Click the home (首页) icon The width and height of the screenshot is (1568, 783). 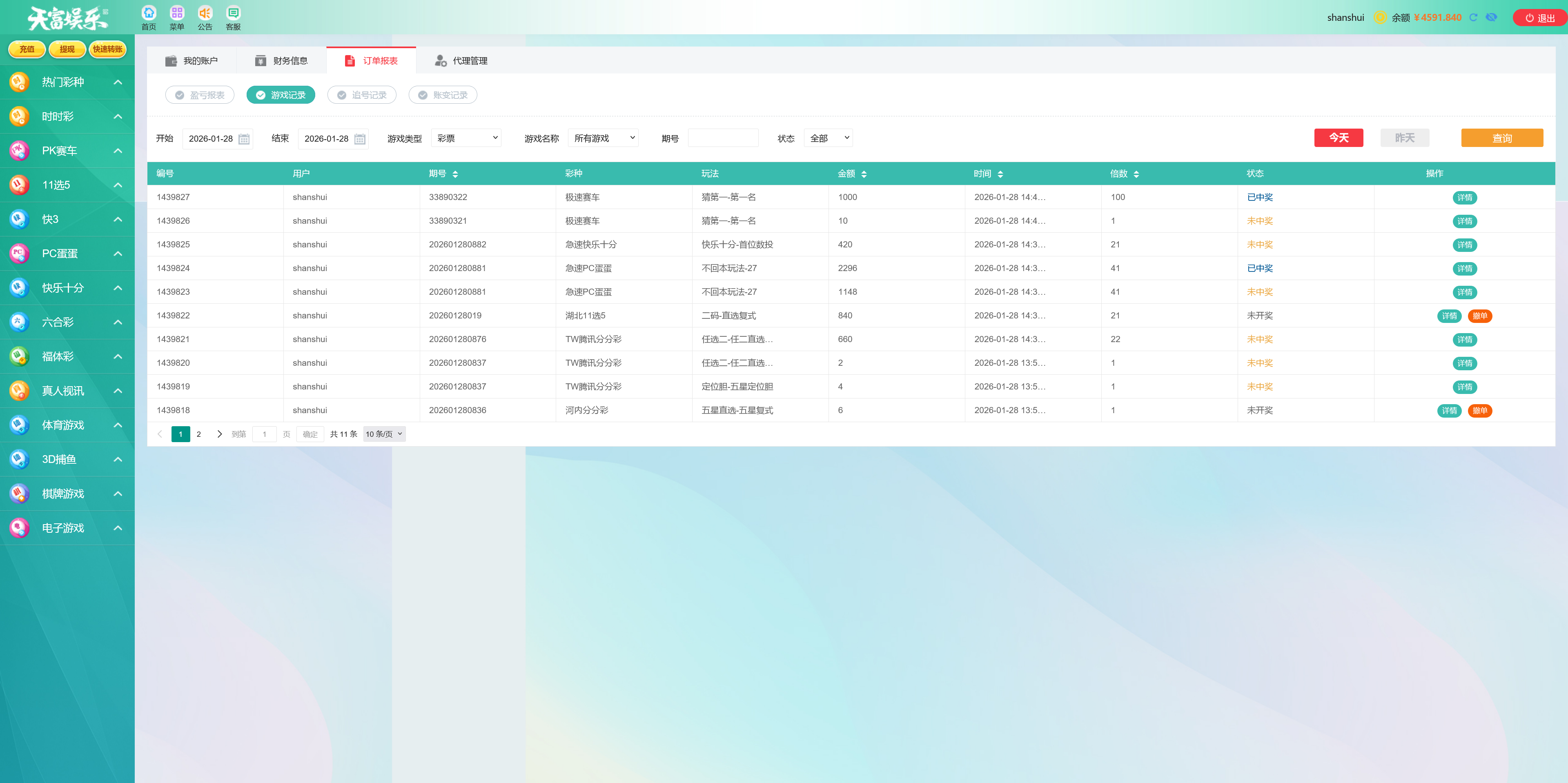149,13
